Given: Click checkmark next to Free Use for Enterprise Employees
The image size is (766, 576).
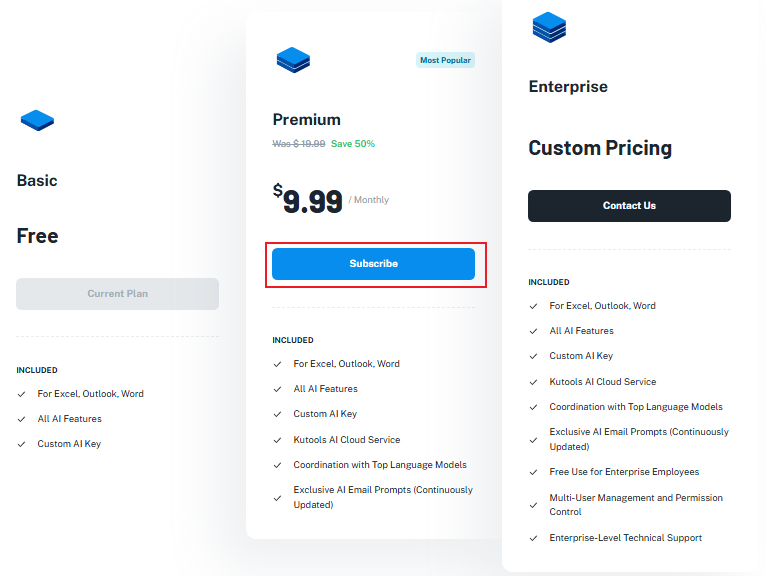Looking at the screenshot, I should point(533,472).
